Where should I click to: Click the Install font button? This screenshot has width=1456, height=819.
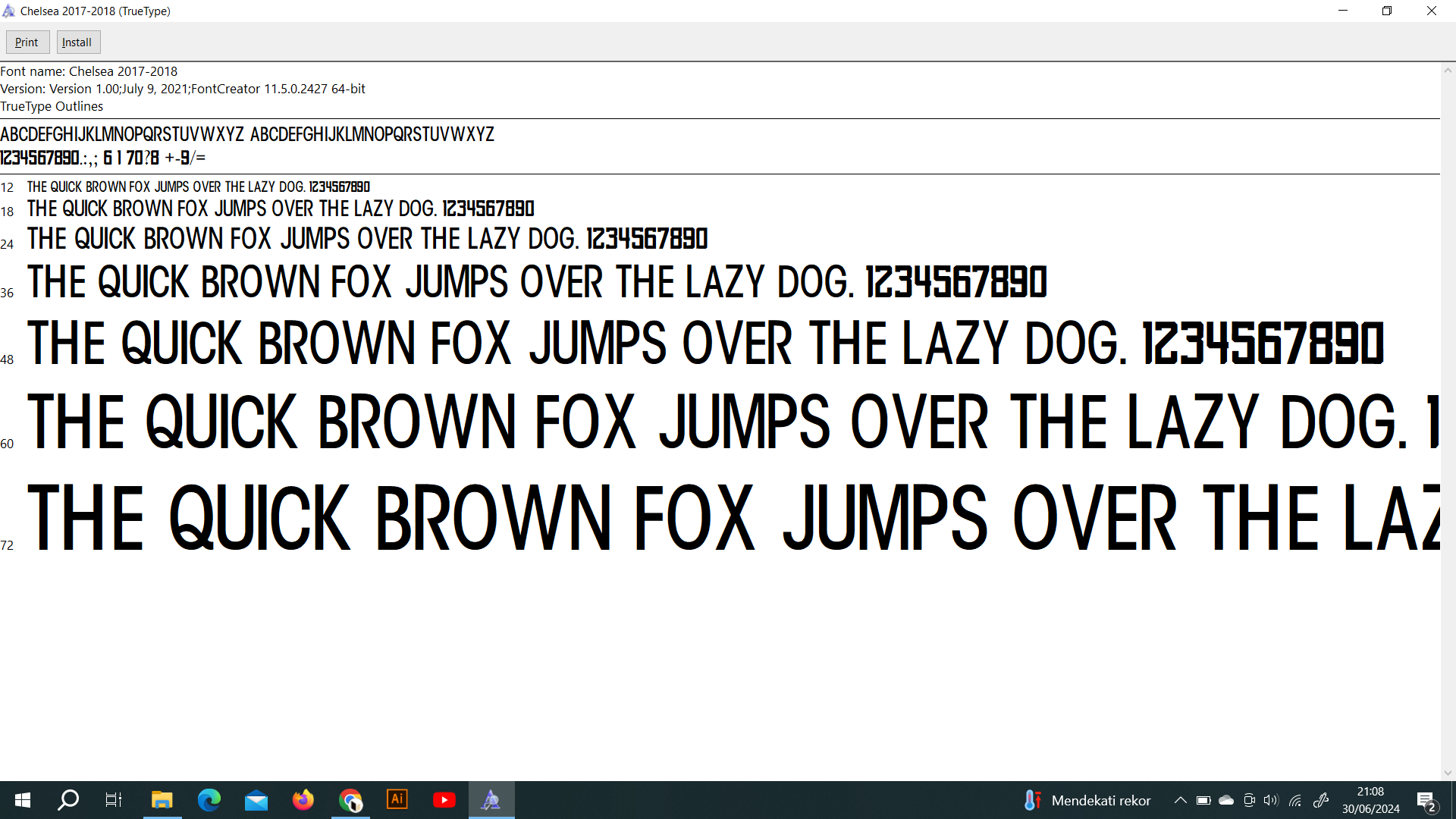click(x=77, y=42)
